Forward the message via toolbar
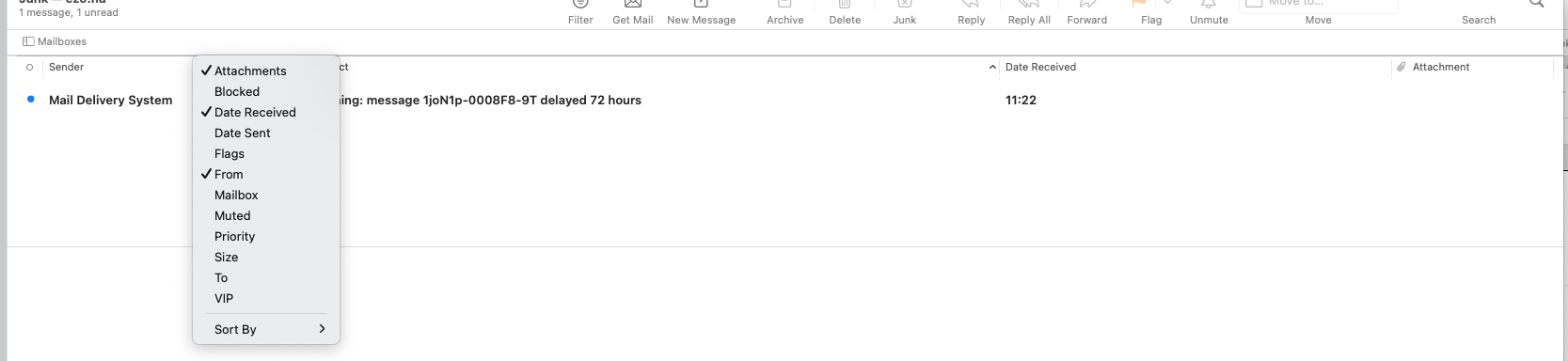Image resolution: width=1568 pixels, height=361 pixels. coord(1086,12)
